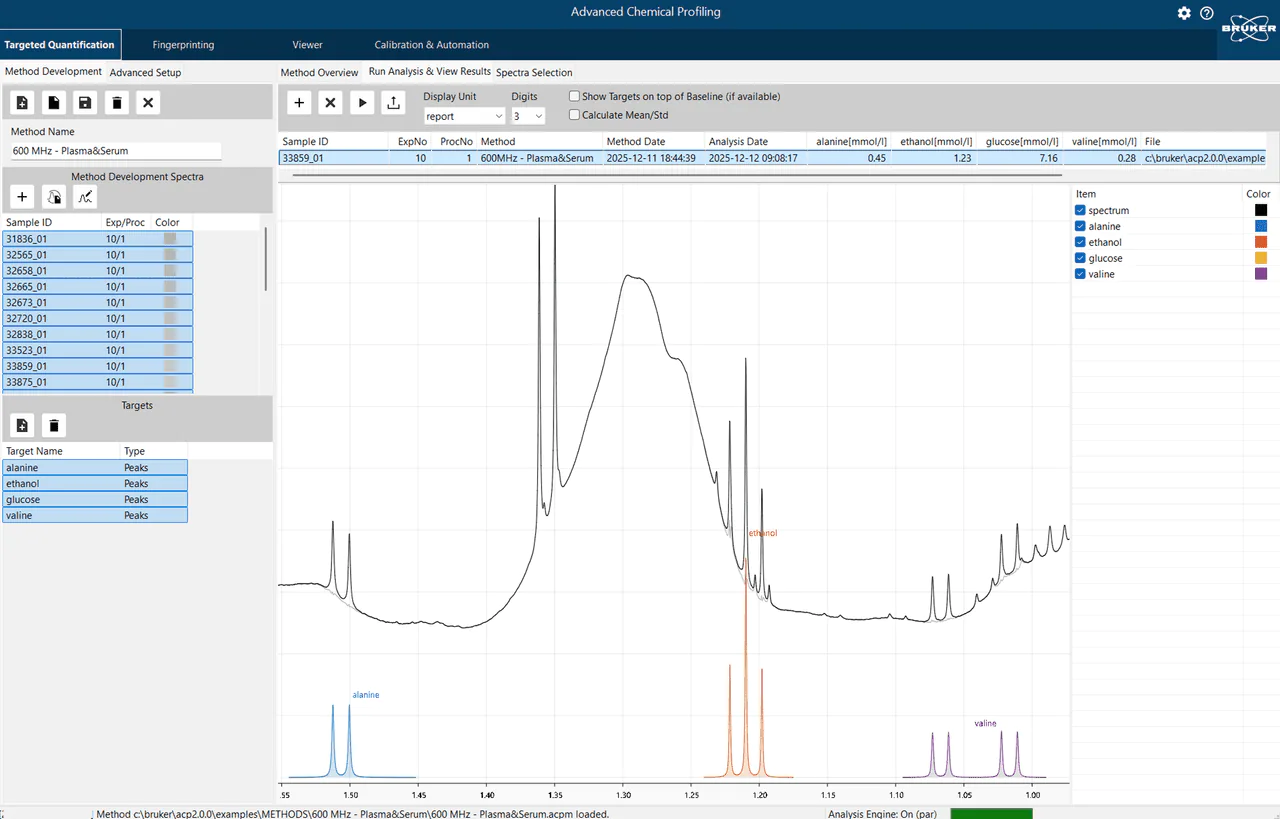Delete selected target with trash icon
The image size is (1280, 819).
[54, 426]
